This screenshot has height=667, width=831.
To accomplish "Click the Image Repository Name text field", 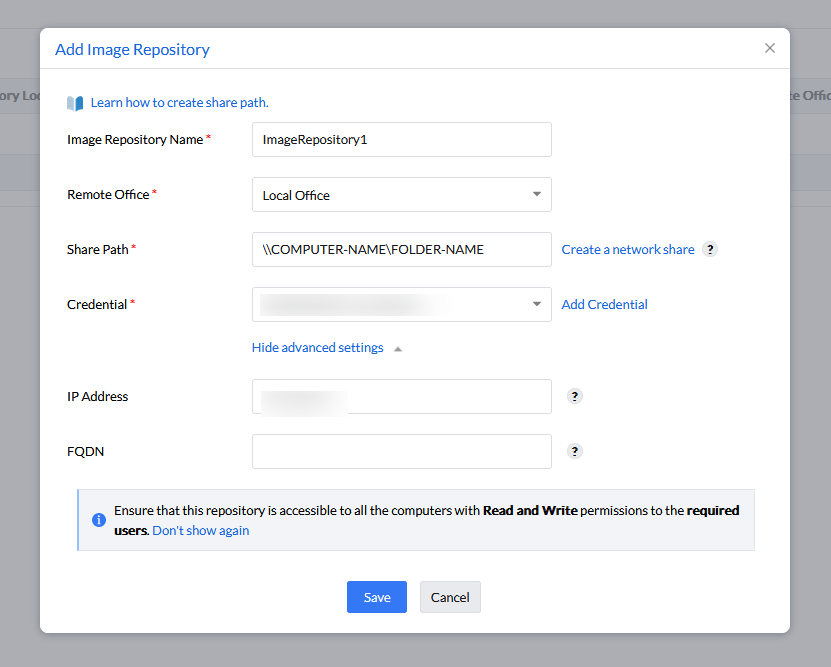I will tap(401, 139).
